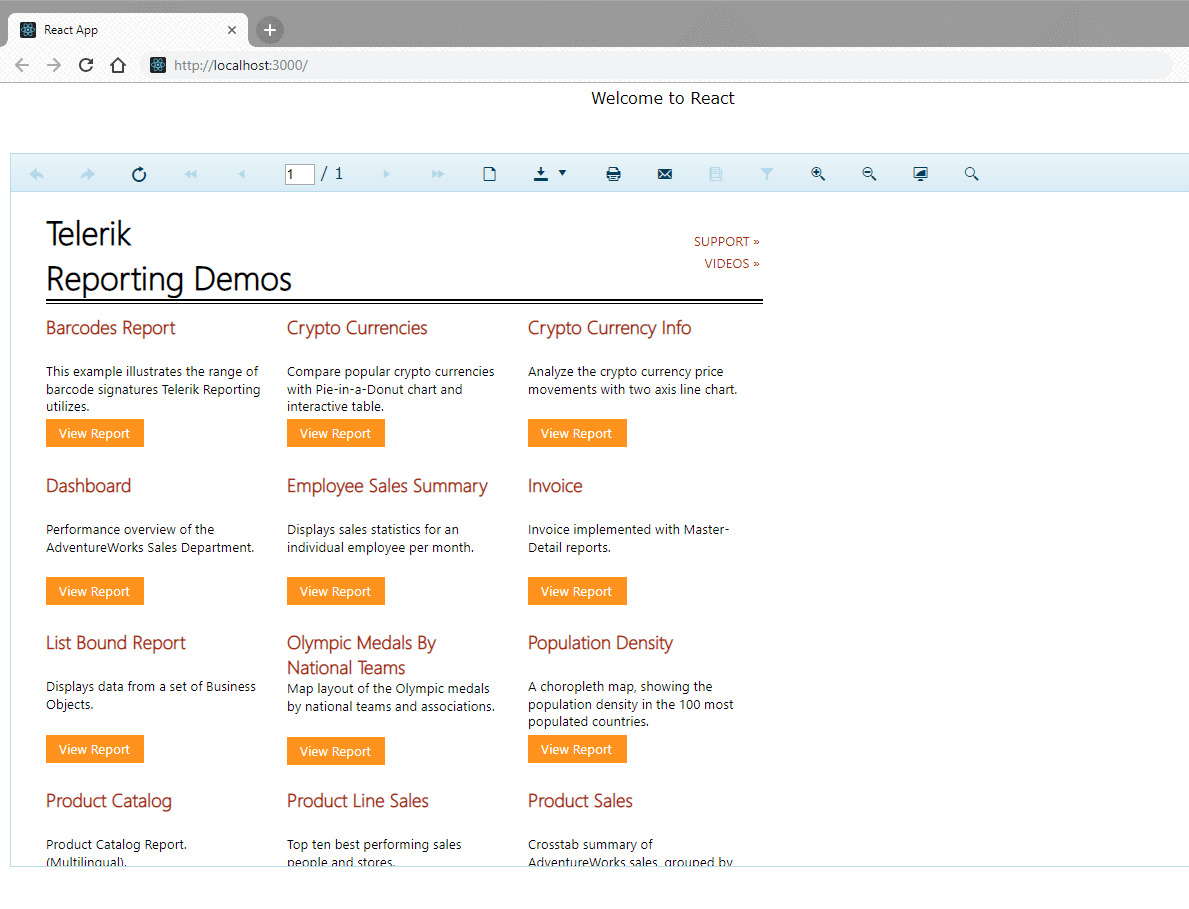The width and height of the screenshot is (1189, 909).
Task: Refresh the report in the viewer toolbar
Action: pos(139,174)
